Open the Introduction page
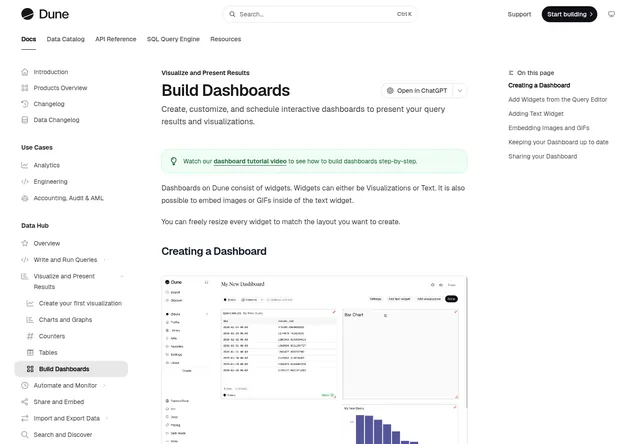The width and height of the screenshot is (640, 444). [51, 72]
